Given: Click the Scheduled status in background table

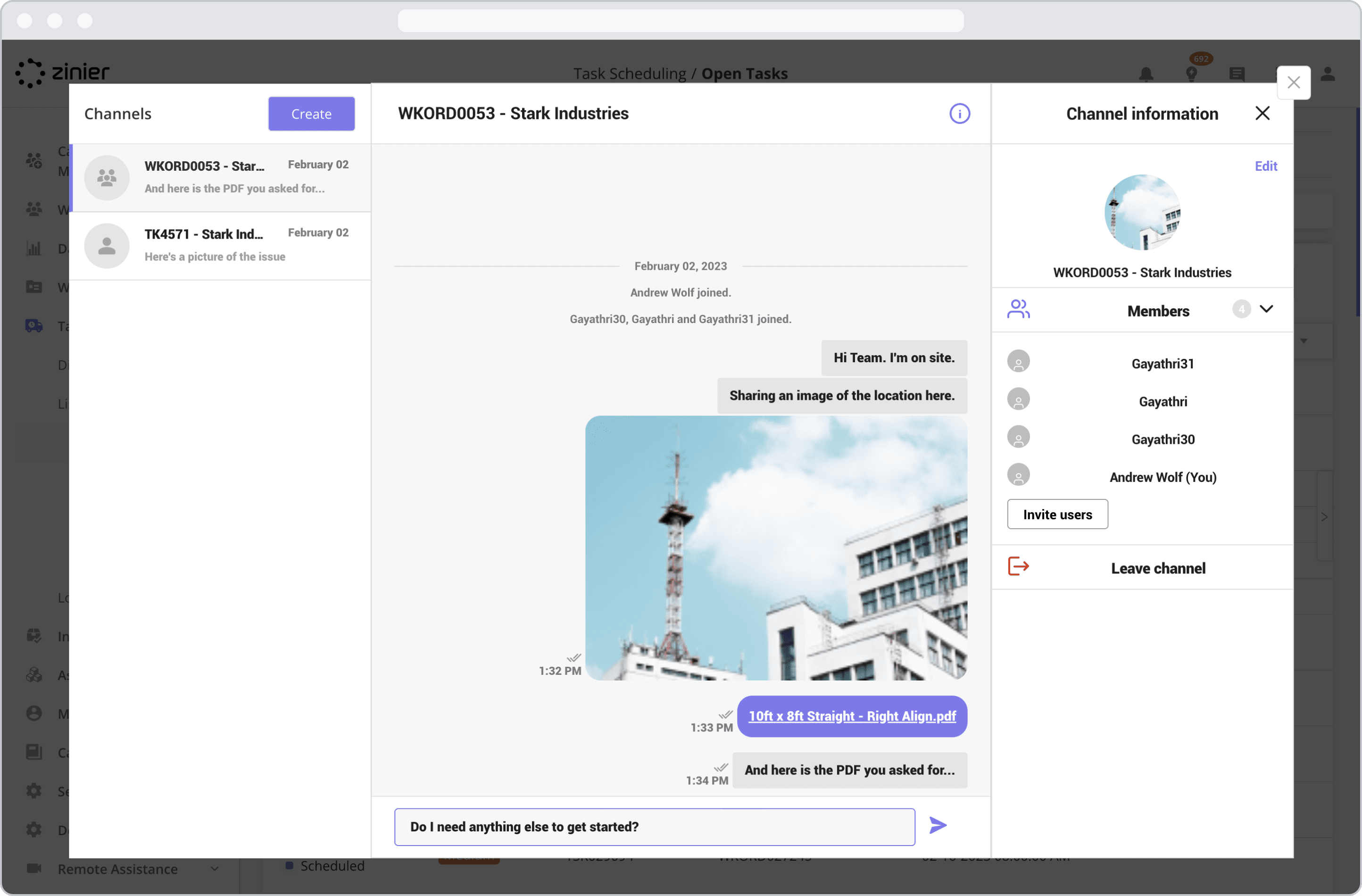Looking at the screenshot, I should point(332,866).
